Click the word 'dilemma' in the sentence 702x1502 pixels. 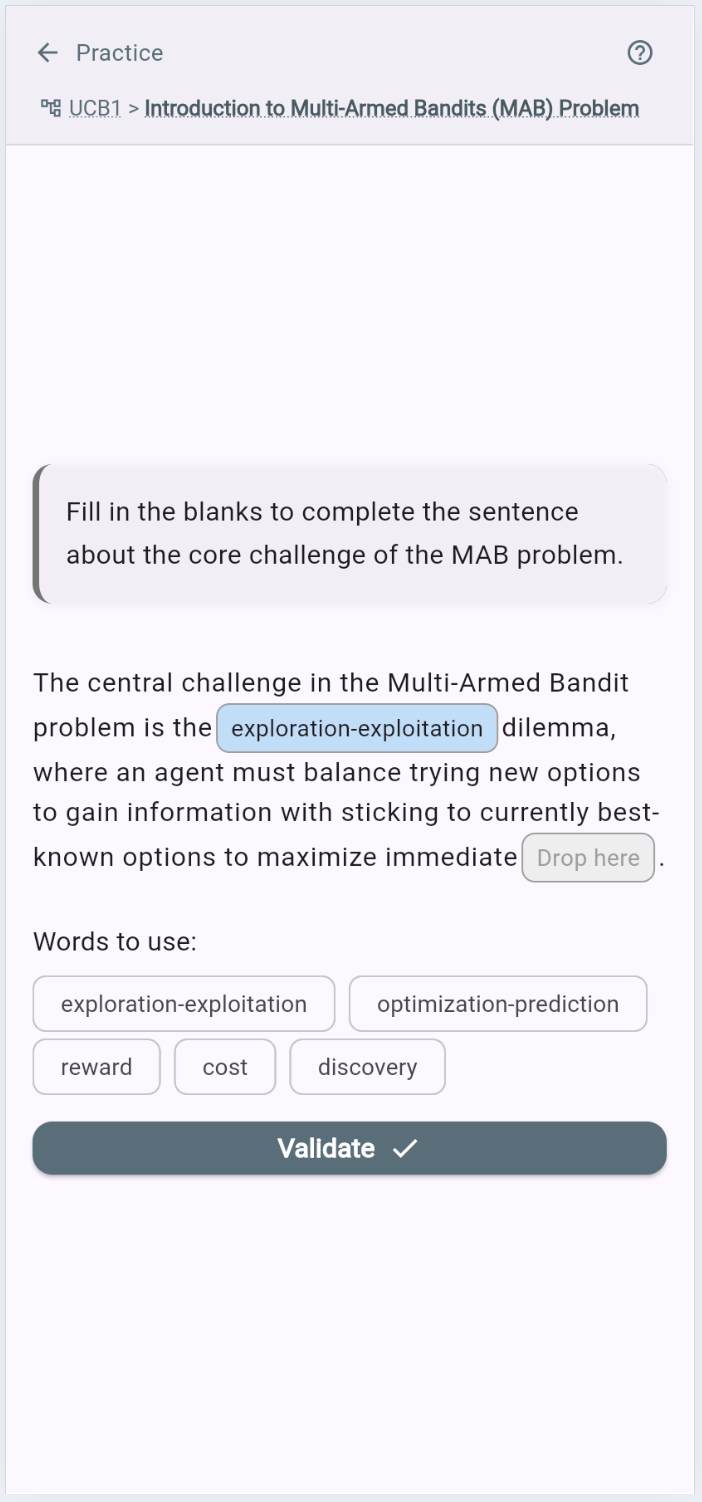coord(556,728)
